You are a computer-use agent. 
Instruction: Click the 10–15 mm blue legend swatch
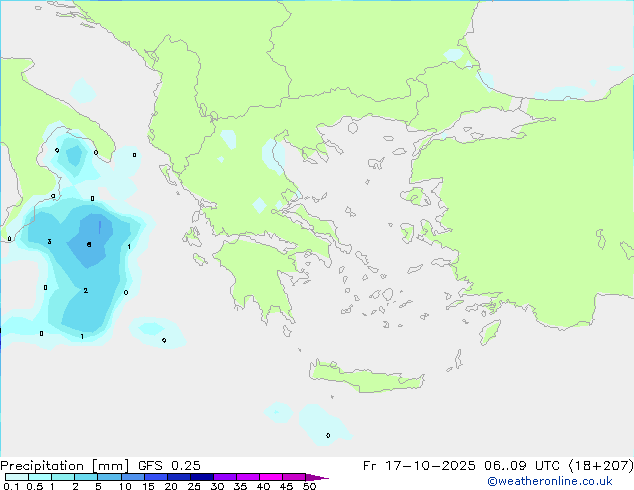tap(132, 477)
